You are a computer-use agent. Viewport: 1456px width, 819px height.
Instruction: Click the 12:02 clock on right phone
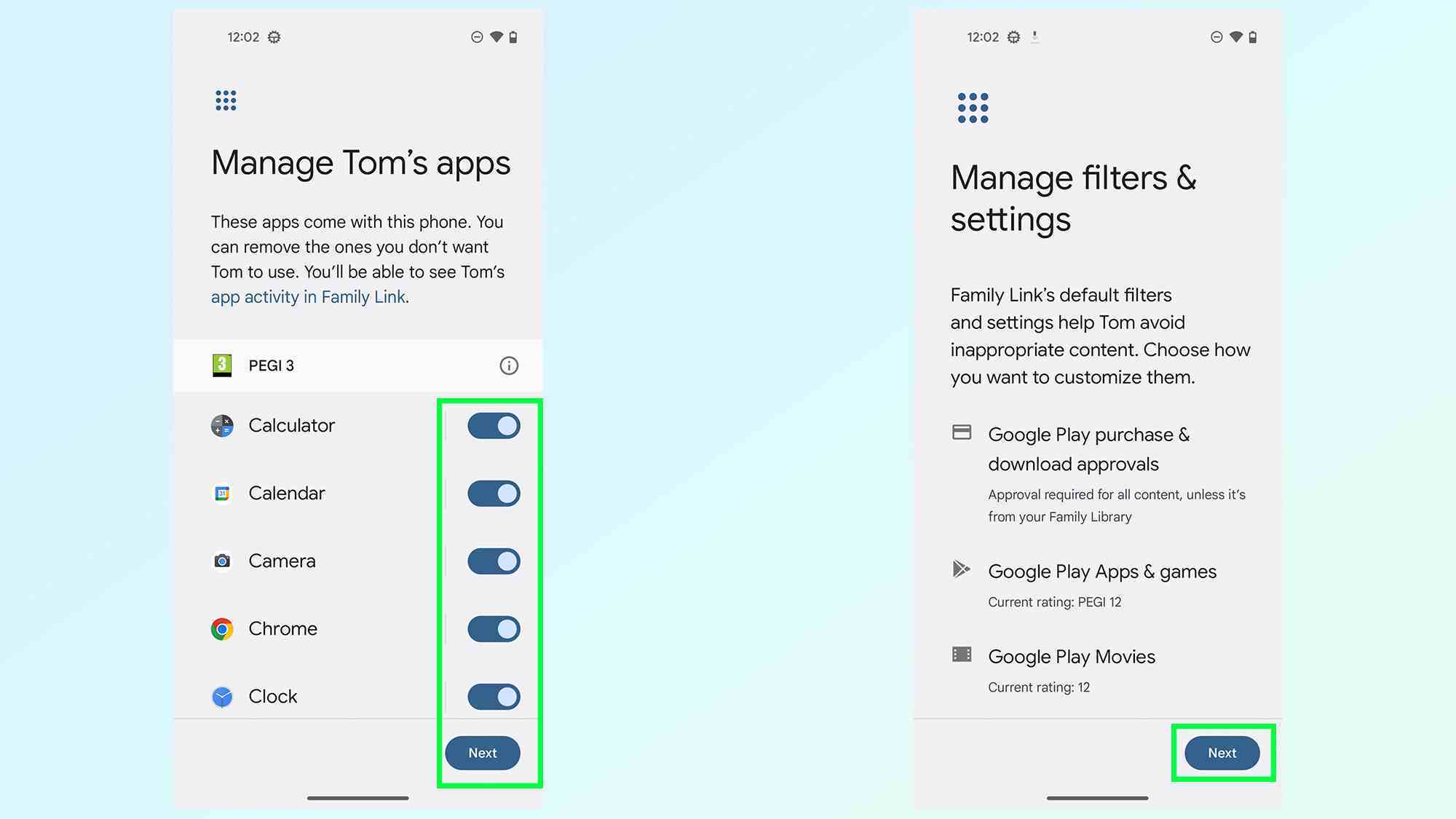[x=983, y=37]
